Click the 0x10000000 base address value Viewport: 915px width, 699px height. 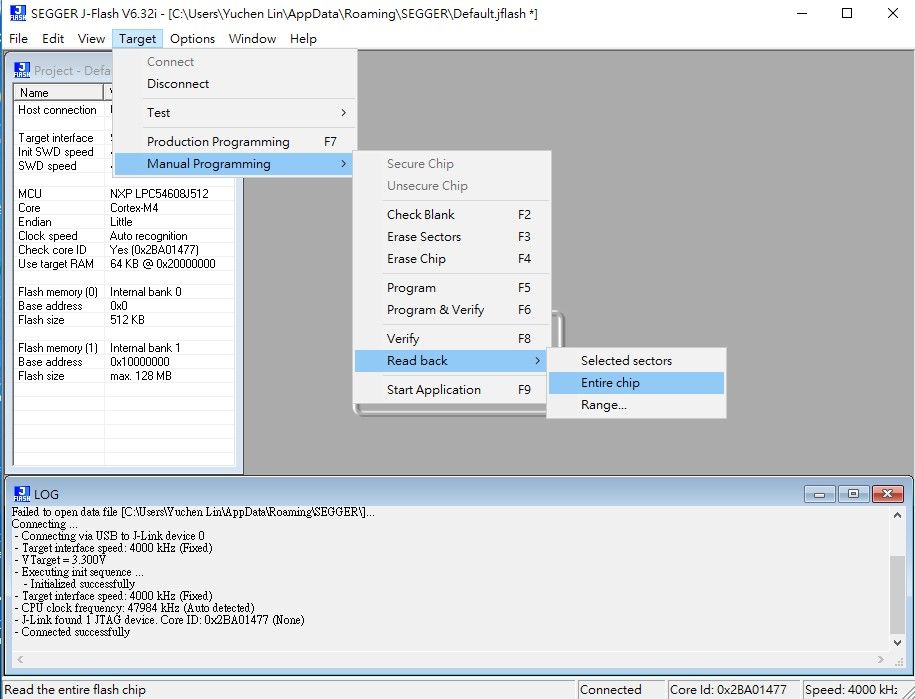(x=140, y=362)
